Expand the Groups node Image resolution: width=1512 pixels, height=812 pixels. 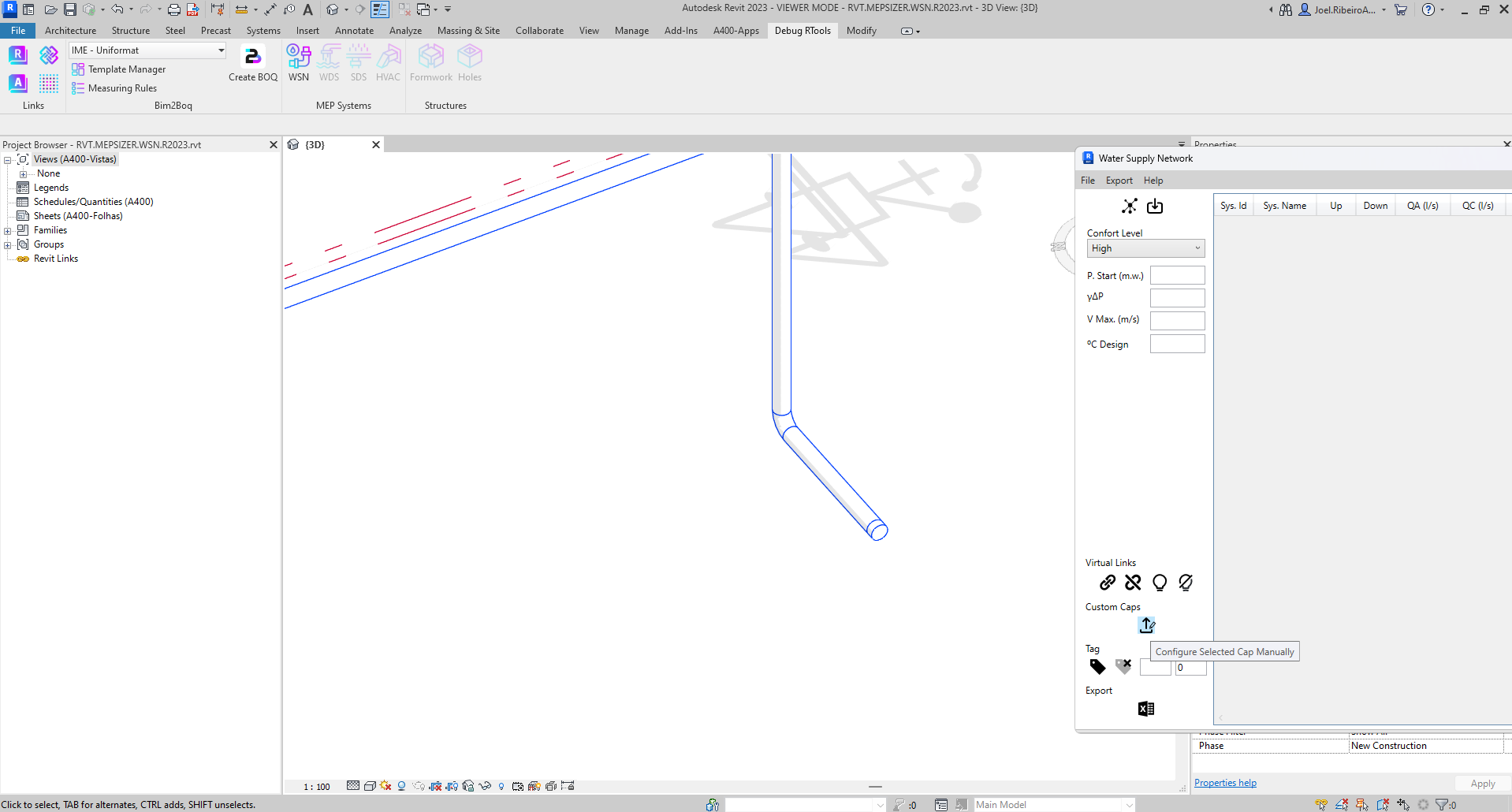7,245
